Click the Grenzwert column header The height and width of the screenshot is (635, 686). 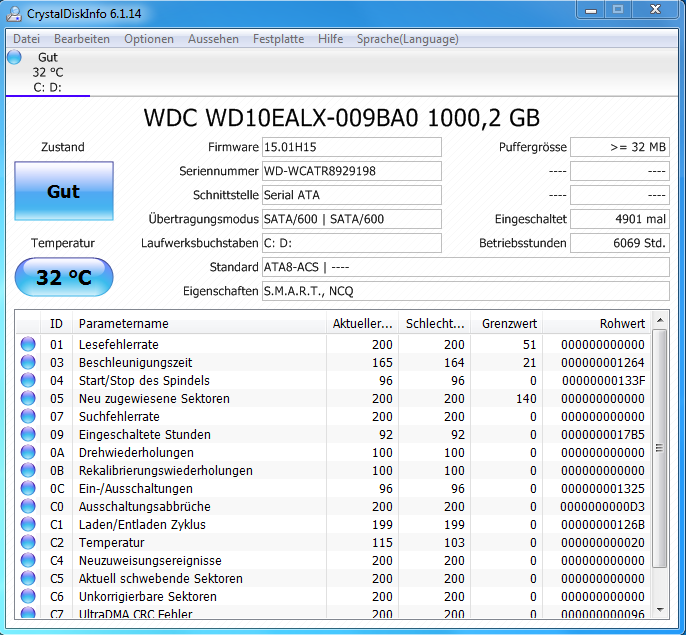pyautogui.click(x=507, y=323)
